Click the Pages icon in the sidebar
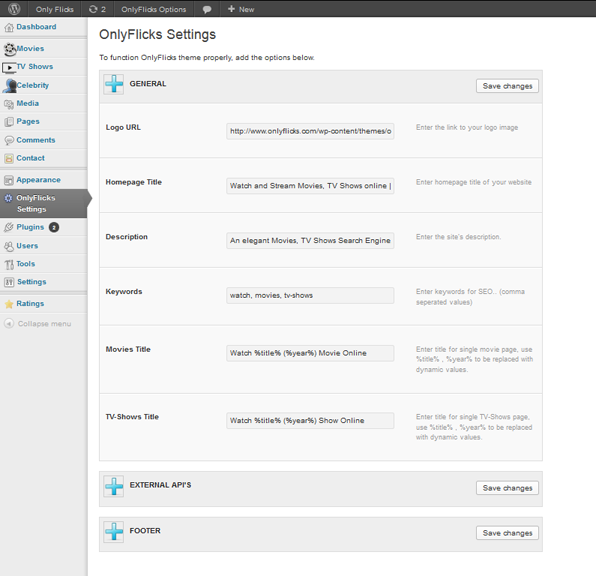Image resolution: width=596 pixels, height=576 pixels. tap(9, 122)
